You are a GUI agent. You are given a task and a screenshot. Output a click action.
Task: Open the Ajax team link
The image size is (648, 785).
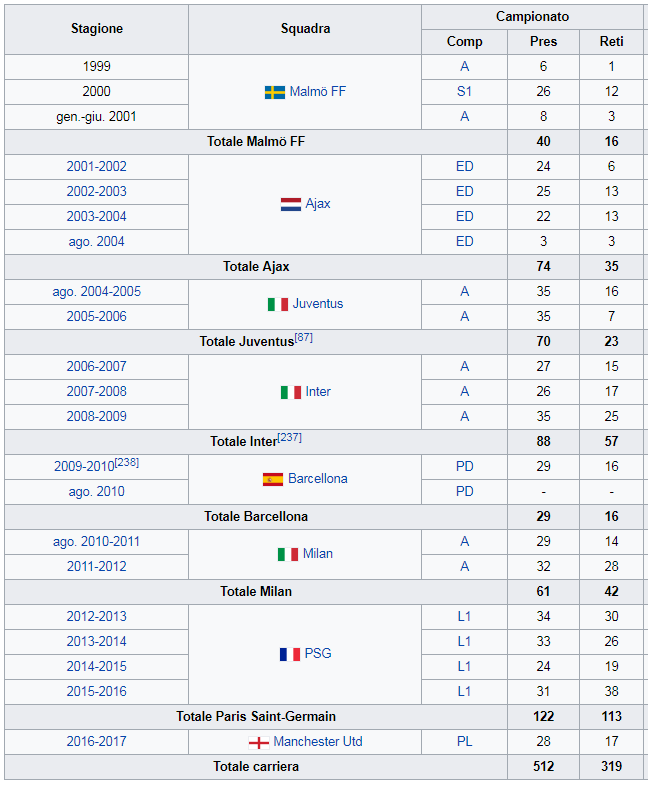point(318,204)
